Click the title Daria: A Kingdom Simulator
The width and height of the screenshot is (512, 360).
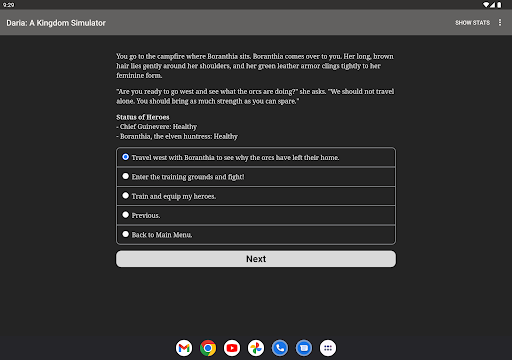(56, 23)
